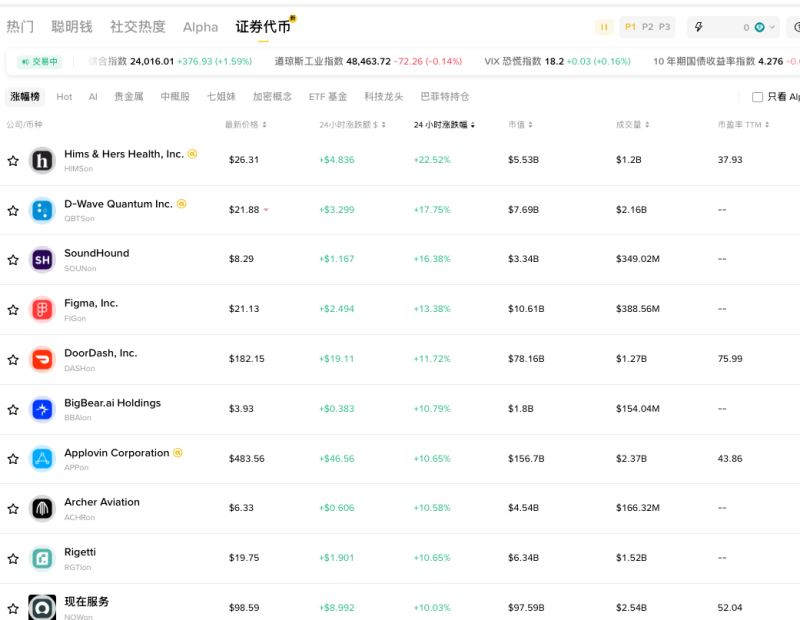800x620 pixels.
Task: Click the Rigetti logo icon
Action: coord(41,558)
